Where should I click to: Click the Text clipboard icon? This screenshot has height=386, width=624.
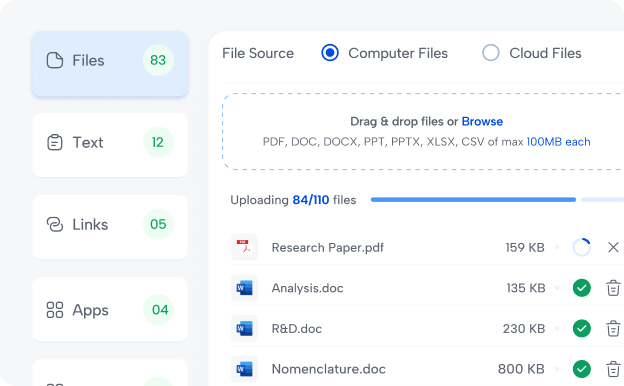point(55,142)
